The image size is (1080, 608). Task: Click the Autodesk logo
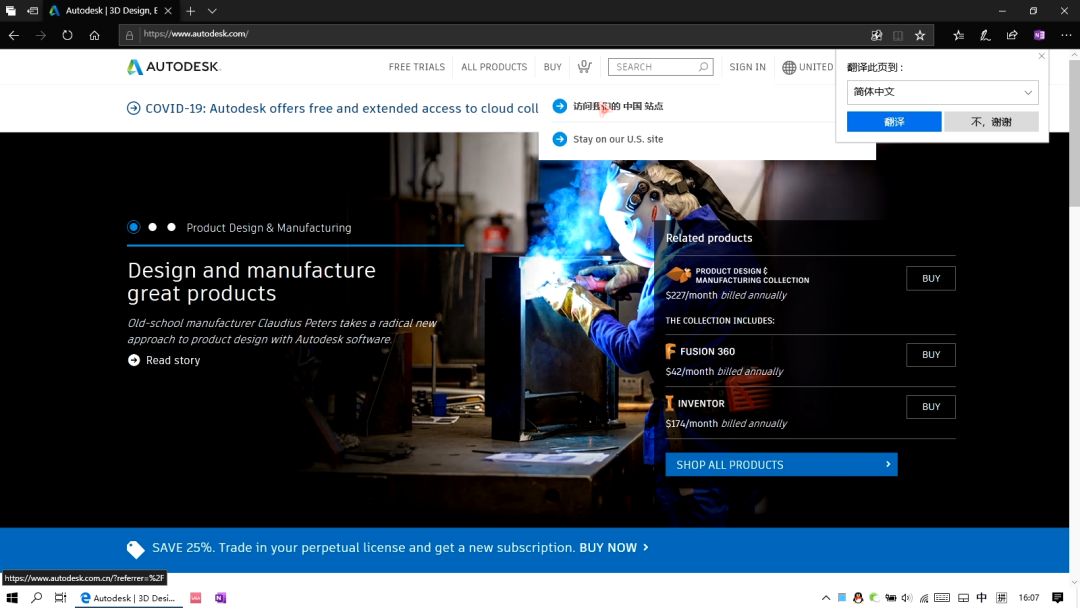pyautogui.click(x=174, y=67)
